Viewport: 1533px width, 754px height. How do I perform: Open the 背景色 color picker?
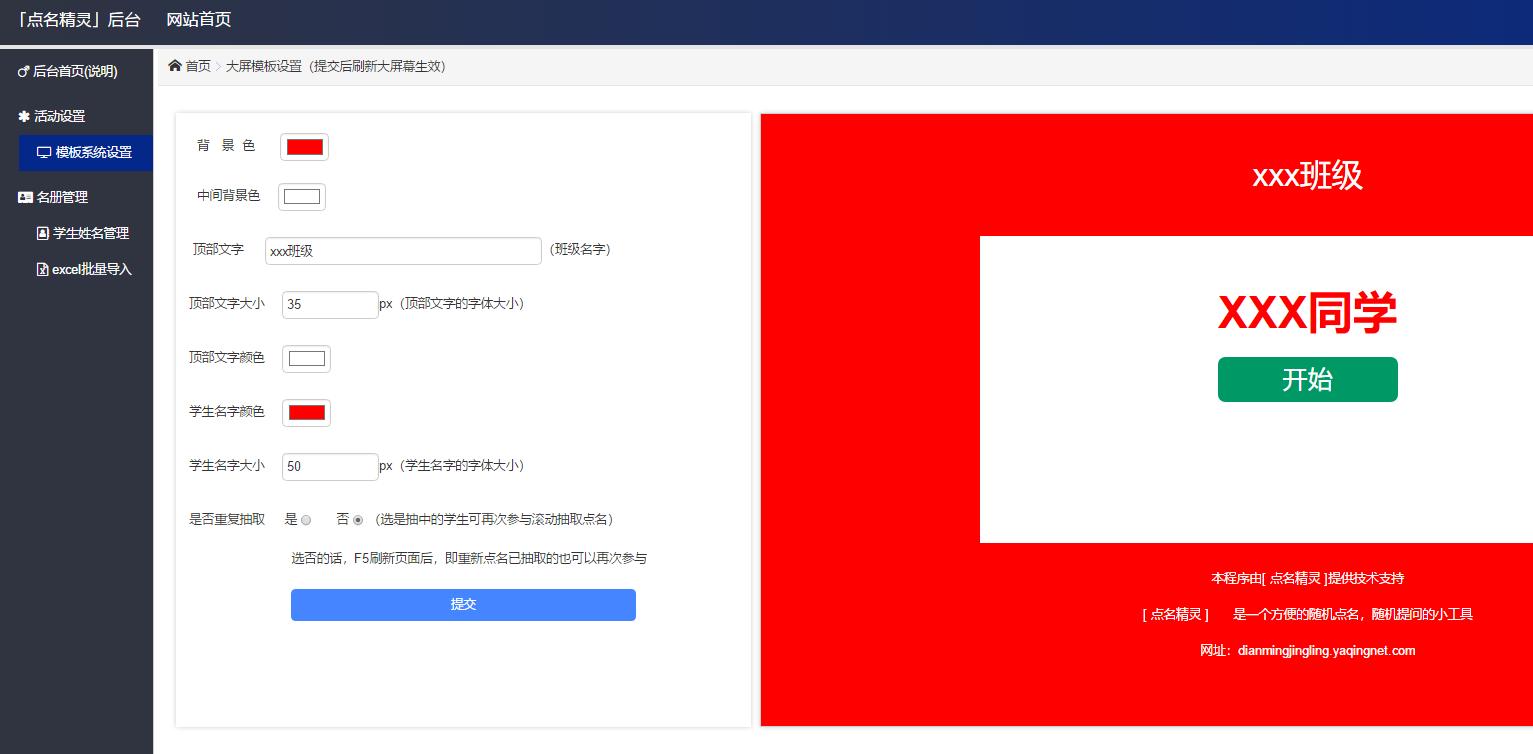(x=304, y=146)
